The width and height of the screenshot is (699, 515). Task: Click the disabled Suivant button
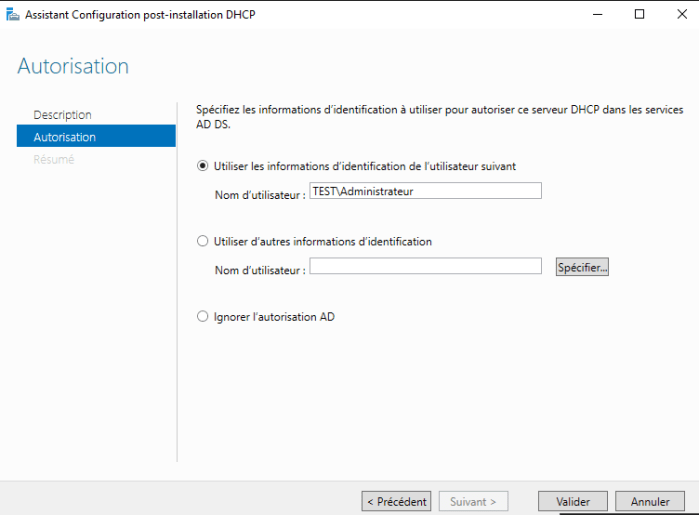pos(473,501)
